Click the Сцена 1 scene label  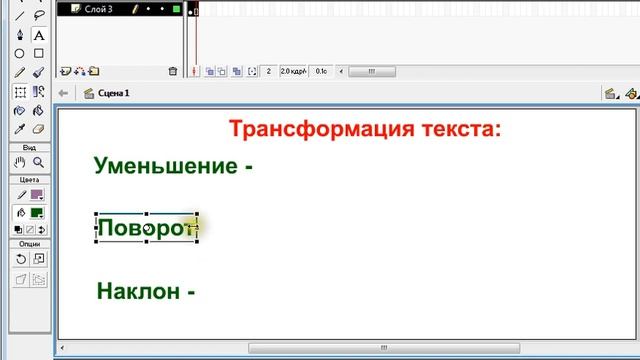click(113, 93)
